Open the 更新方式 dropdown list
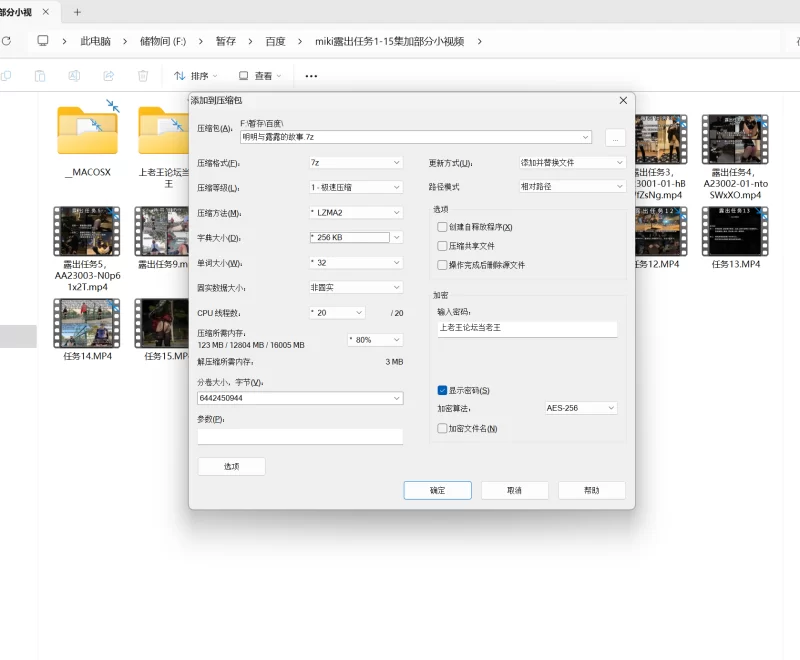This screenshot has width=800, height=660. (572, 162)
